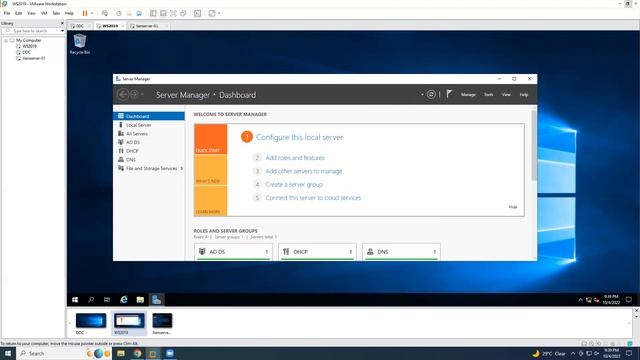
Task: Open guest Task View icon
Action: coord(107,300)
